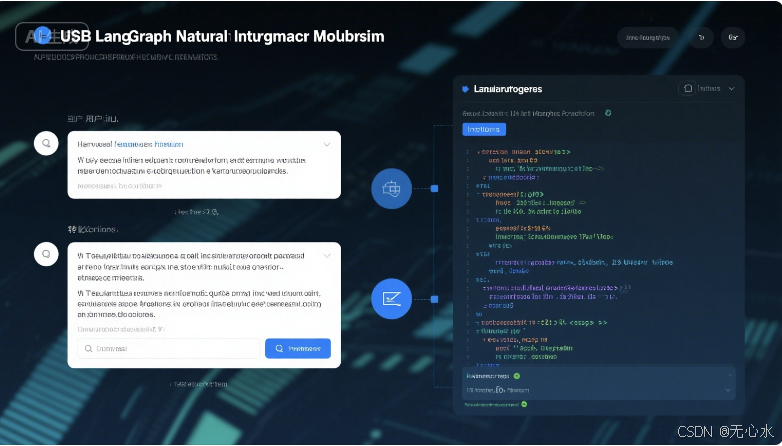The width and height of the screenshot is (782, 446).
Task: Click the search circle icon beside the upper white card
Action: coord(46,143)
